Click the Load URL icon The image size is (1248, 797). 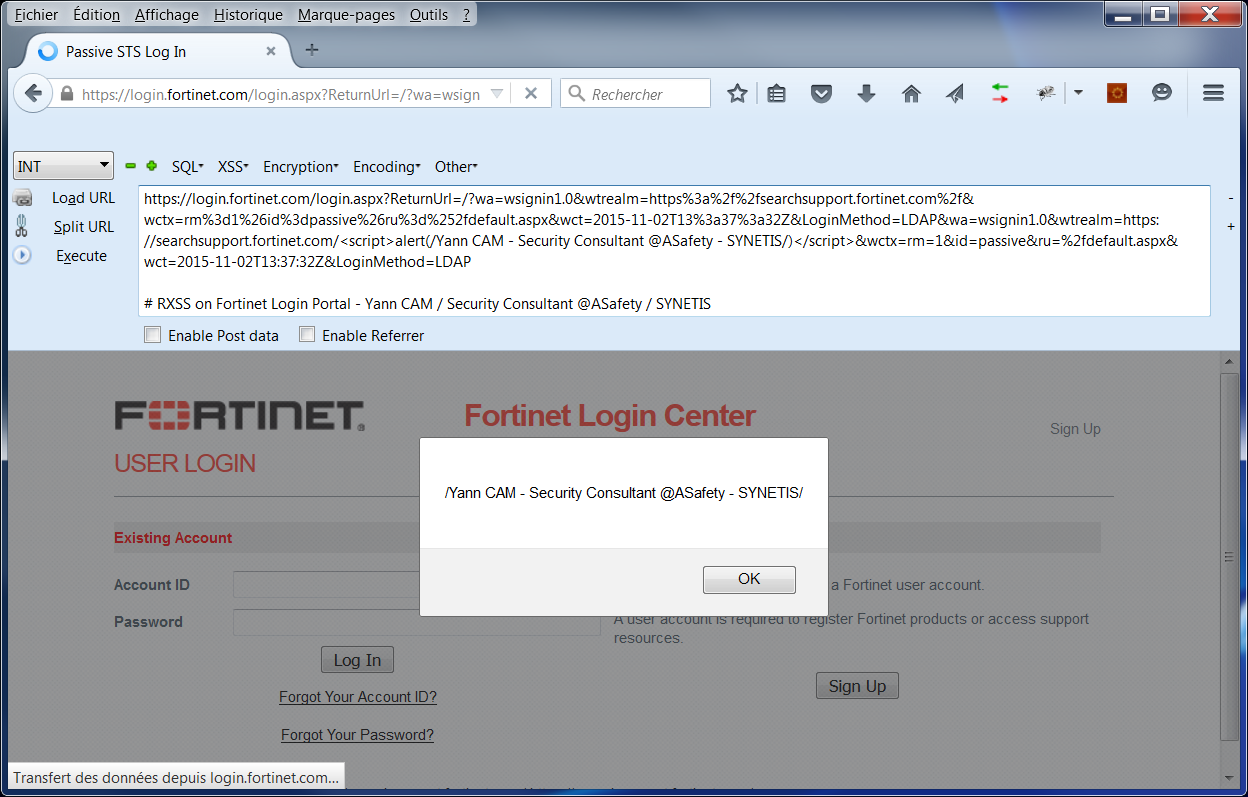23,198
